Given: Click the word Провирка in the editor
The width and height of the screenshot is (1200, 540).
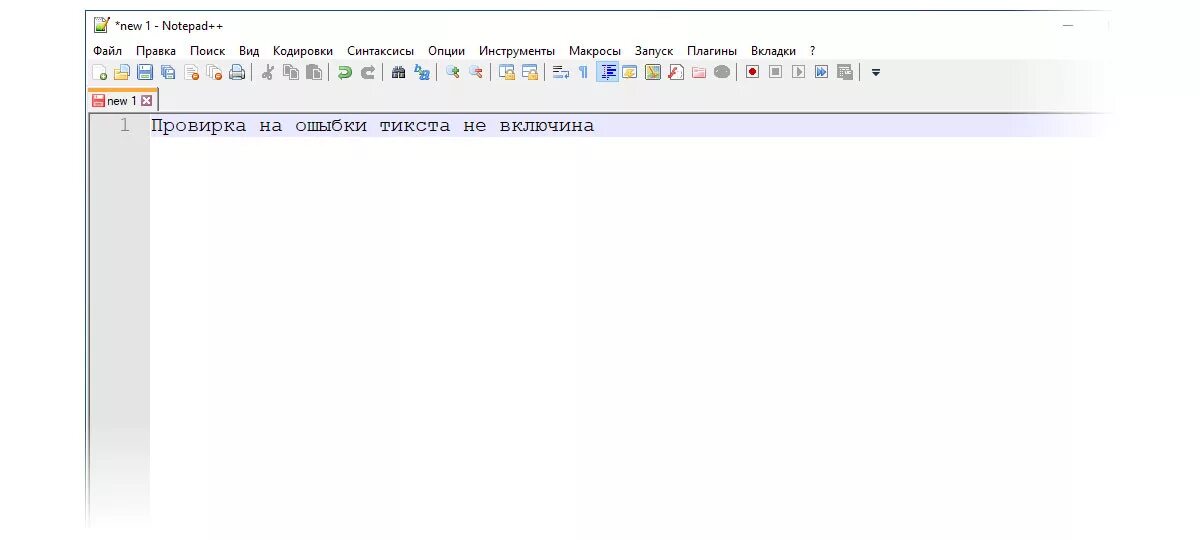Looking at the screenshot, I should point(198,126).
